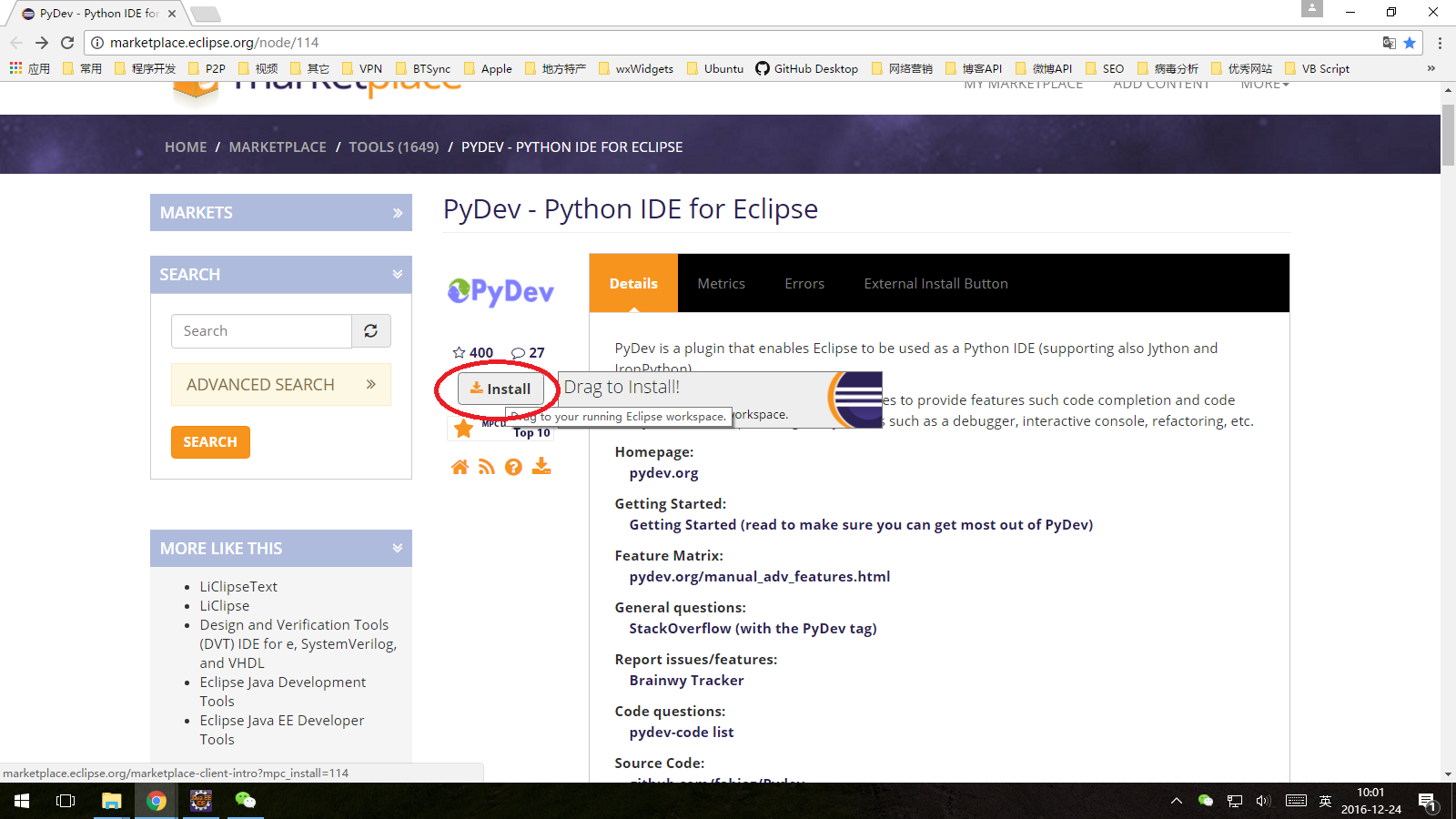Open TOOLS (1649) breadcrumb link

point(394,147)
